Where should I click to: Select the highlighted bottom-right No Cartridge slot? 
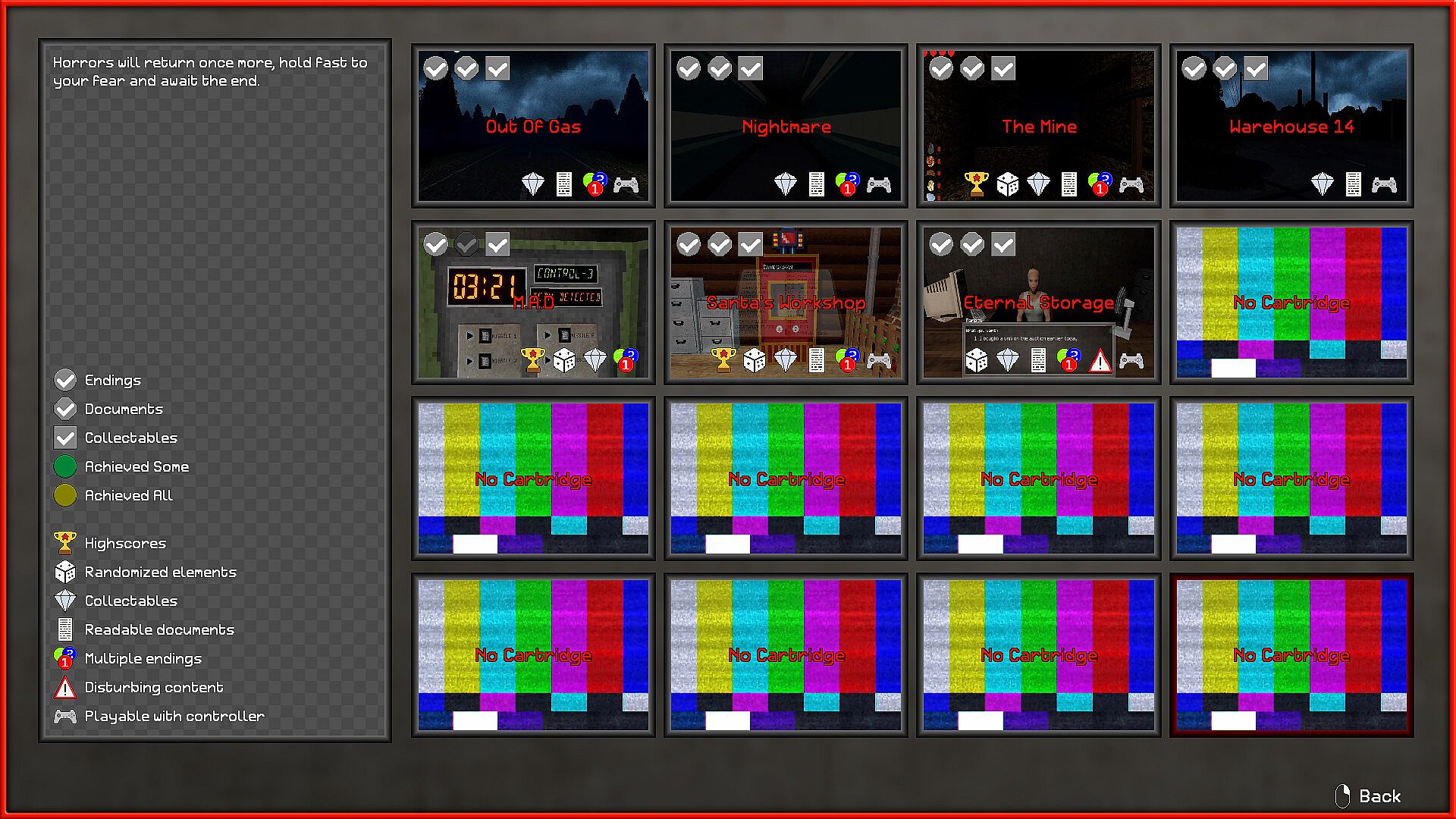click(x=1291, y=655)
